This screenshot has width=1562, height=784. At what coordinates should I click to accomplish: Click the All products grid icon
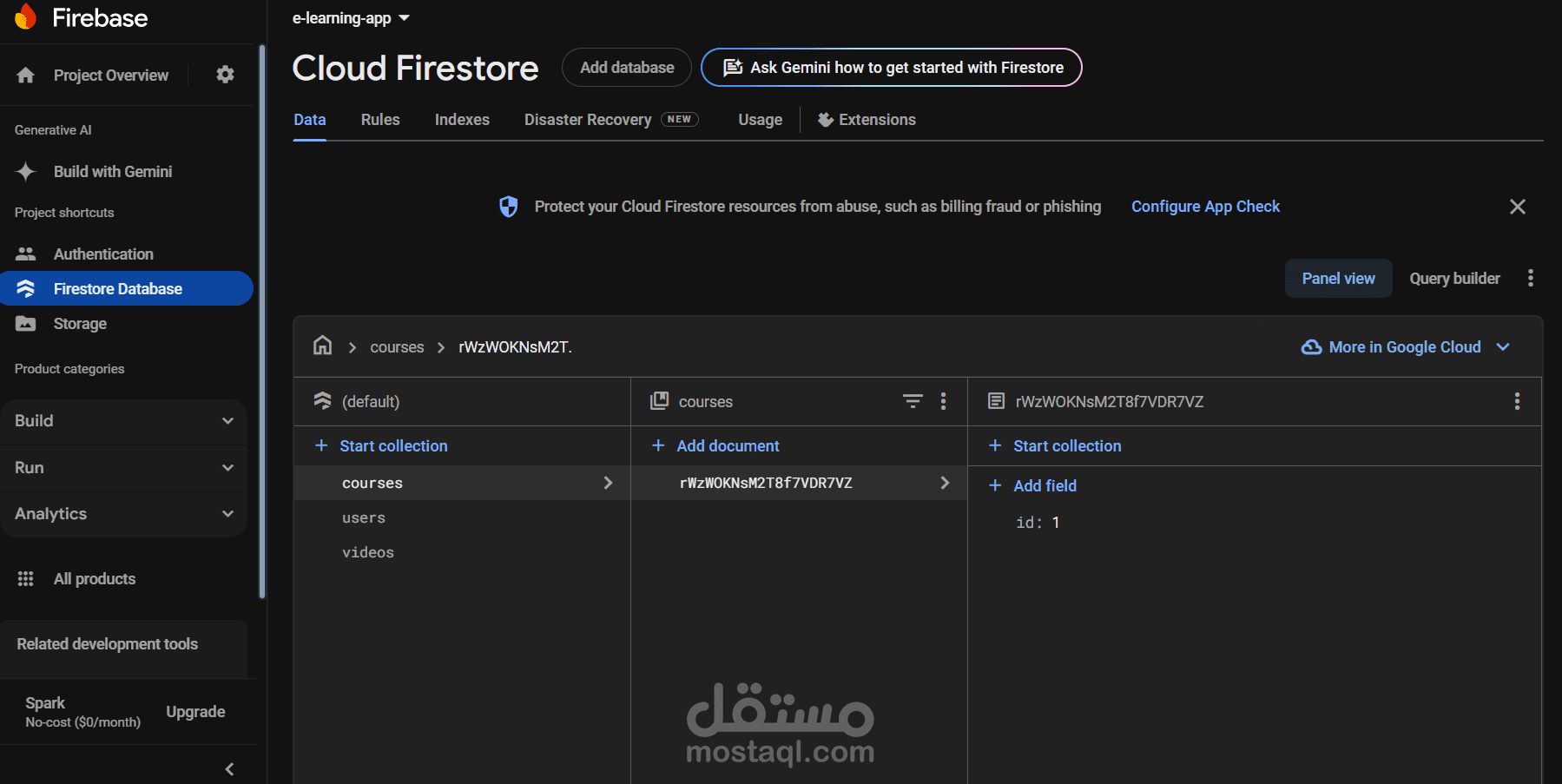pos(26,579)
